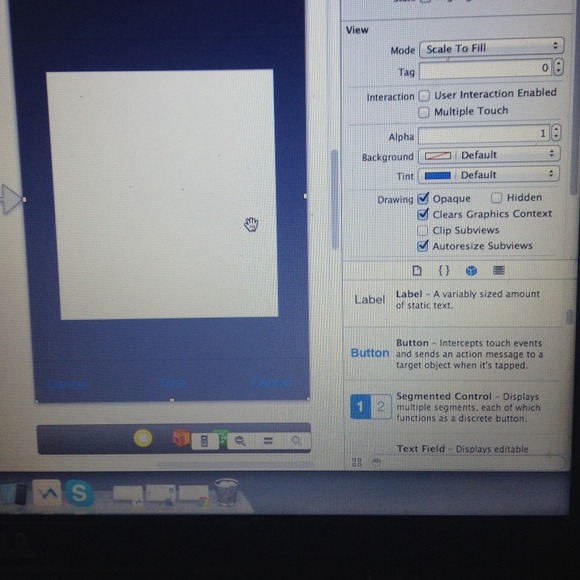Viewport: 580px width, 580px height.
Task: Enable the Multiple Touch checkbox
Action: tap(424, 112)
